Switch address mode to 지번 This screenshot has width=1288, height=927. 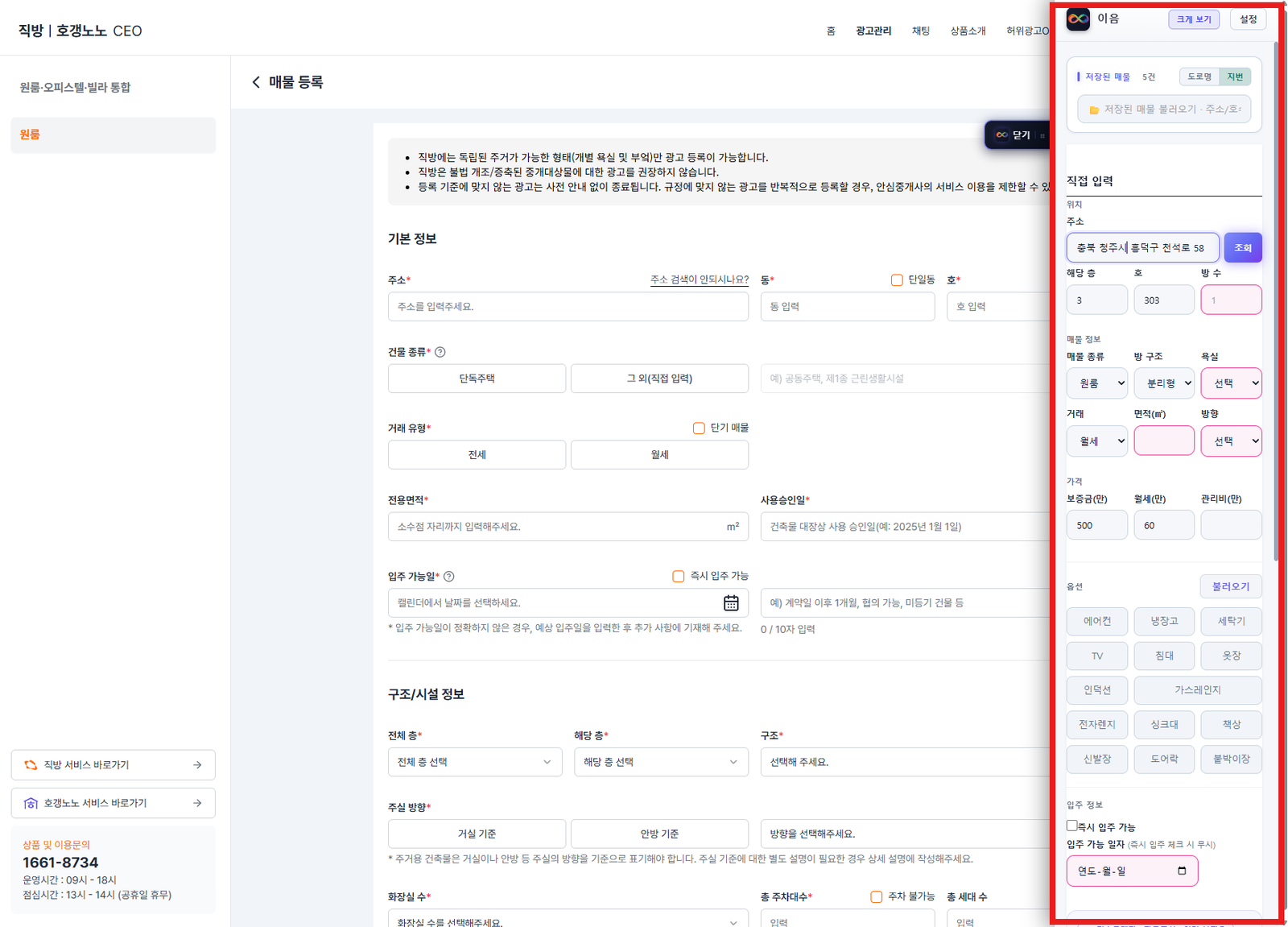(x=1235, y=77)
